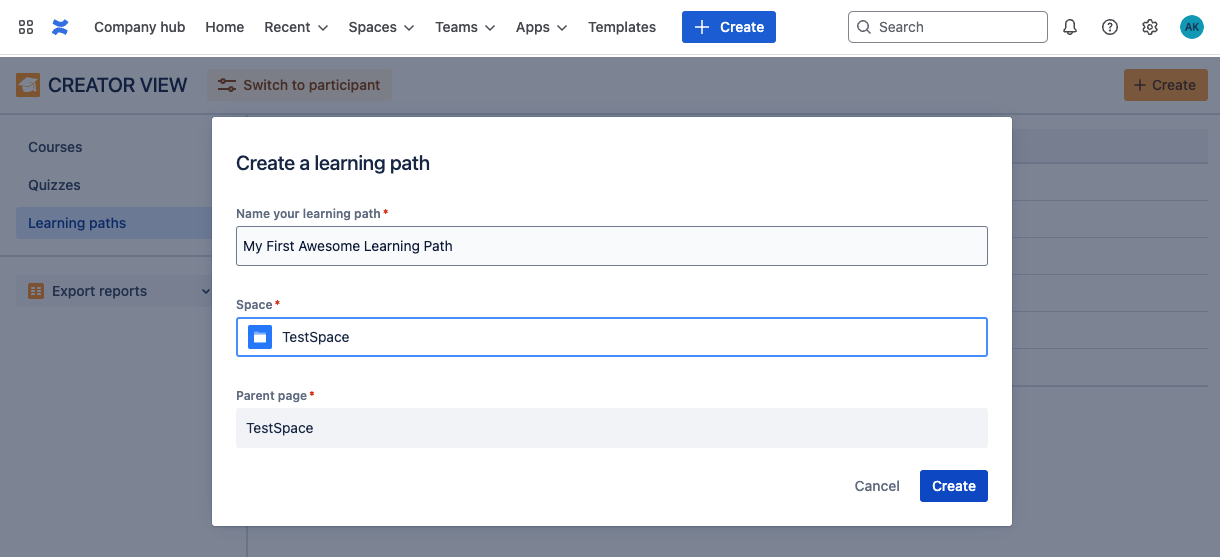The width and height of the screenshot is (1220, 557).
Task: Focus the learning path name field
Action: pos(612,246)
